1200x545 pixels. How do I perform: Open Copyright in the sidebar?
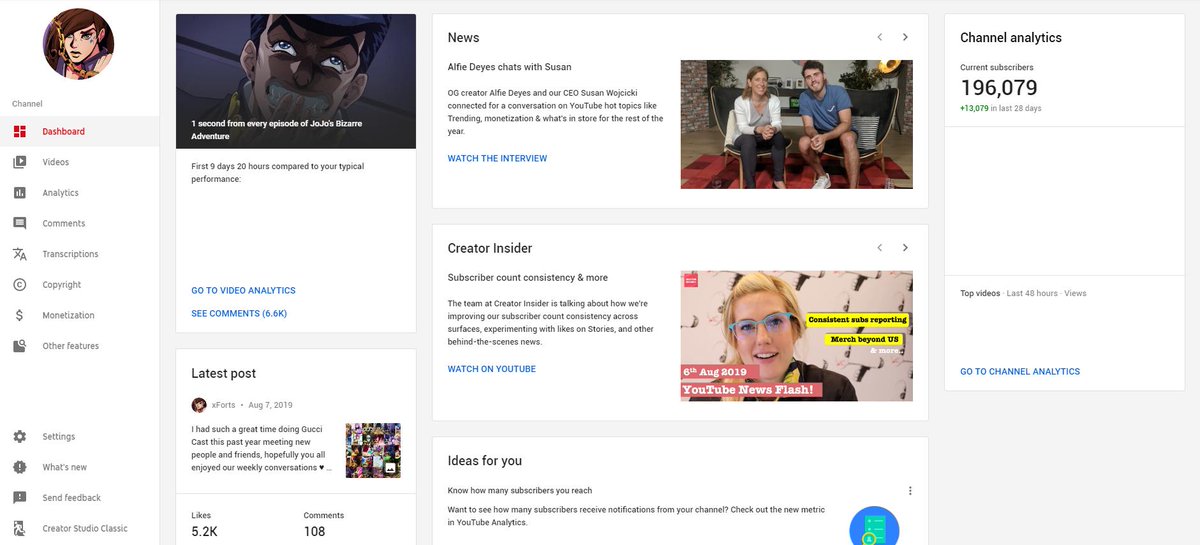[79, 285]
